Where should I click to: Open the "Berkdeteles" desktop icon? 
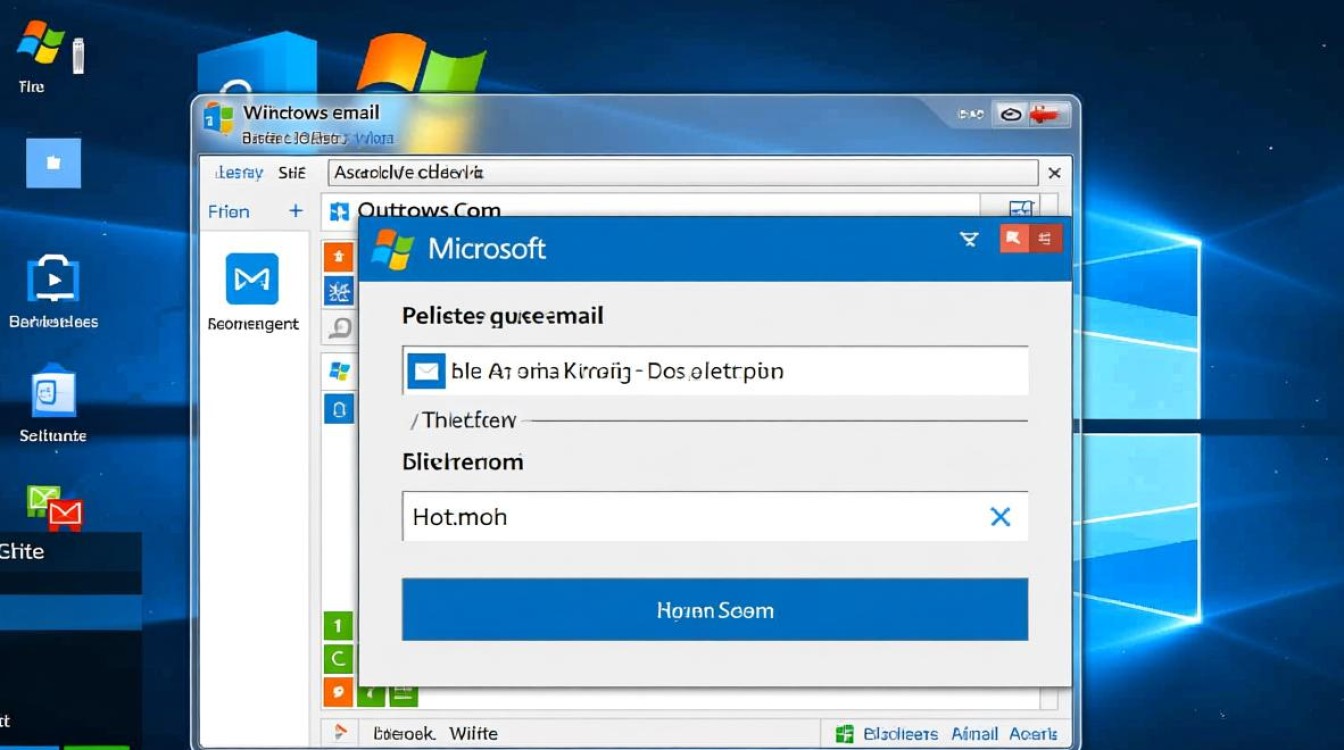coord(54,279)
